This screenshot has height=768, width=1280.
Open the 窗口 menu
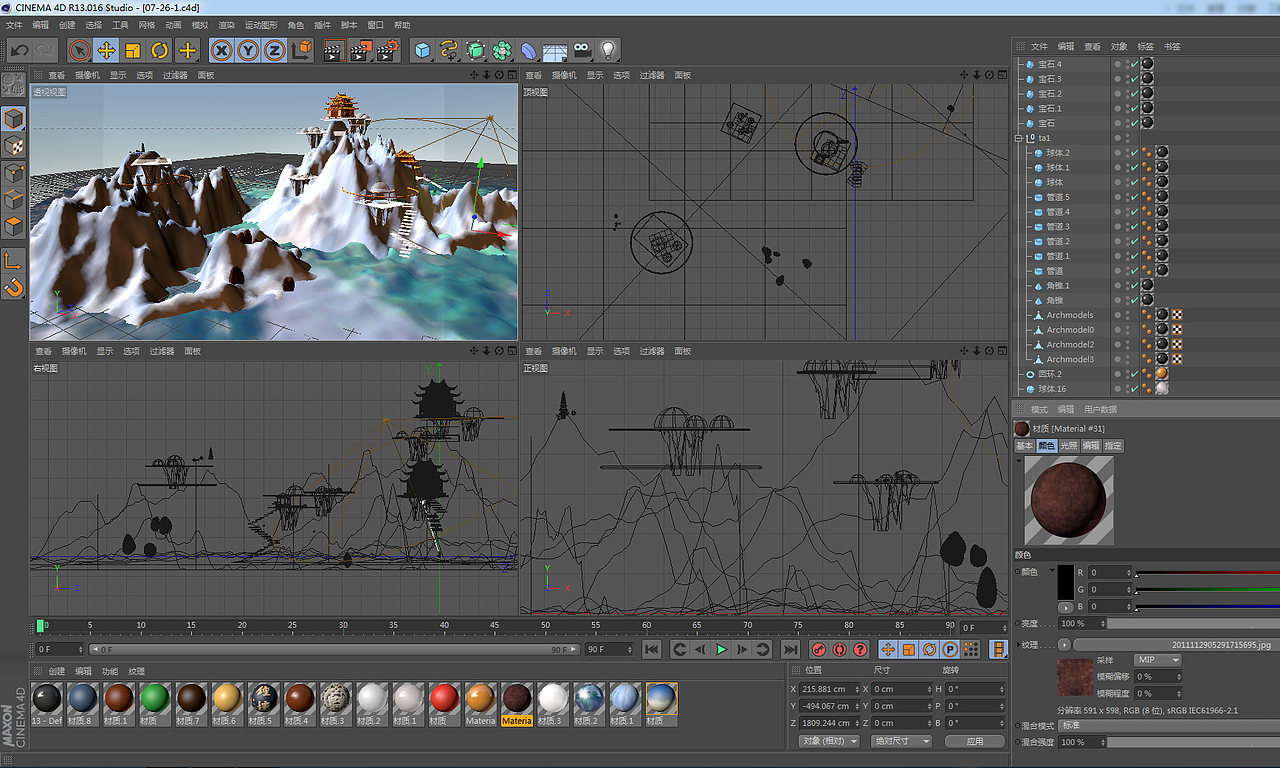pyautogui.click(x=376, y=25)
